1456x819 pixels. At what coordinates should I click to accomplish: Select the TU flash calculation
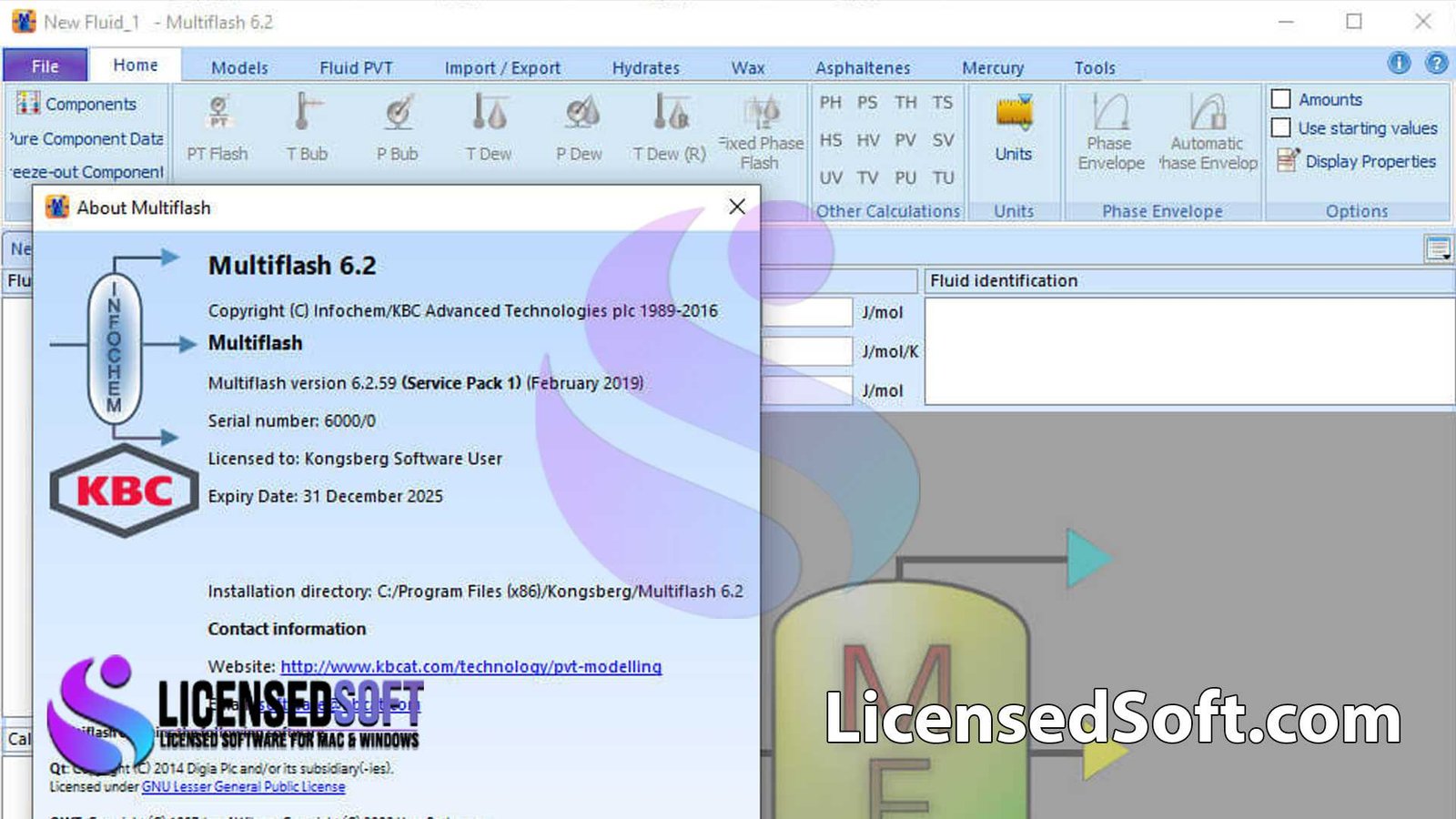[x=943, y=177]
